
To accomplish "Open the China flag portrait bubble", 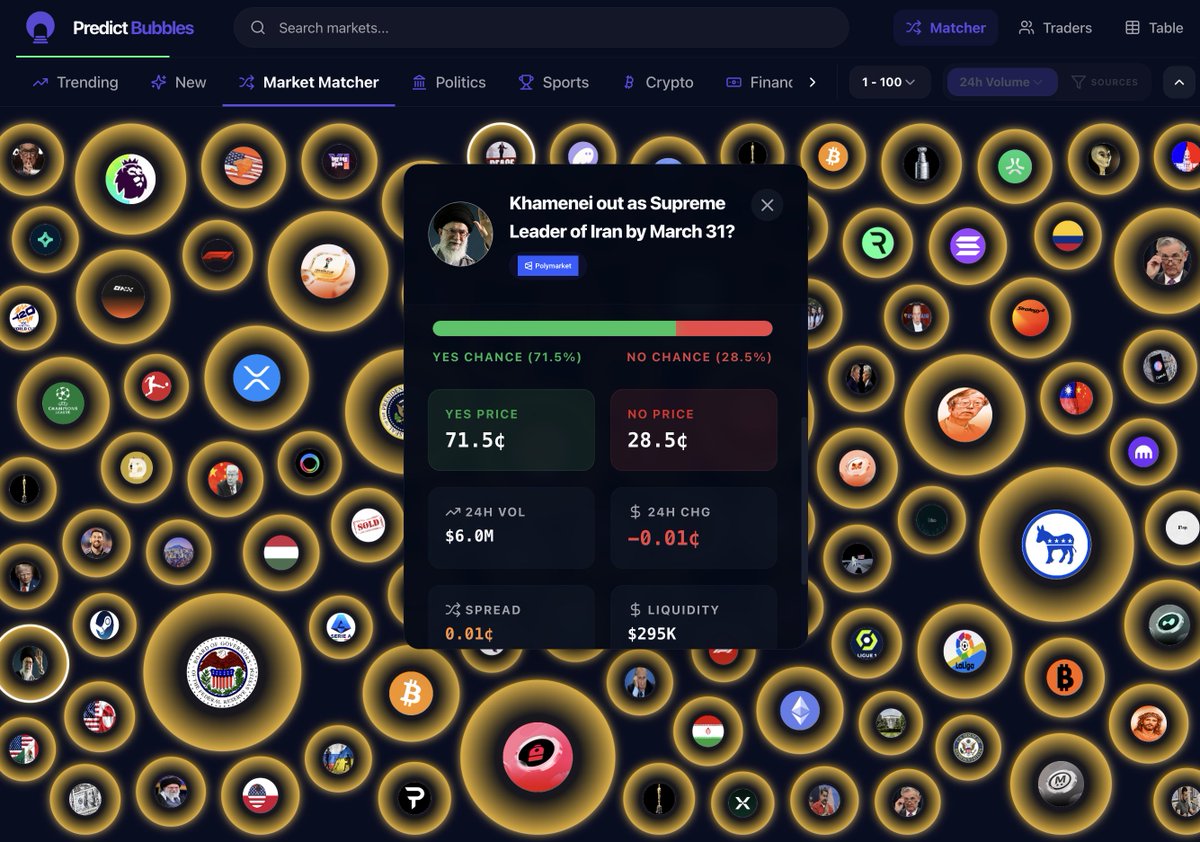I will [225, 479].
